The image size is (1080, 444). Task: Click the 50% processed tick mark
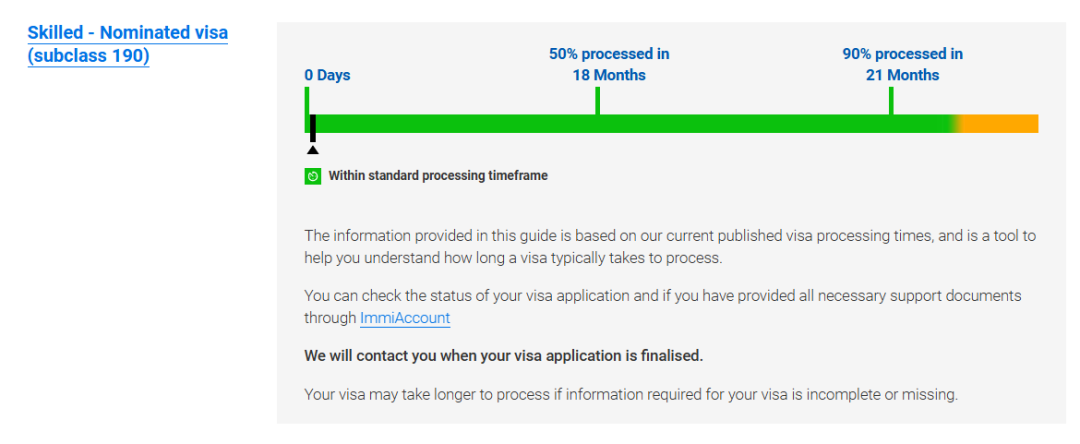pyautogui.click(x=597, y=101)
